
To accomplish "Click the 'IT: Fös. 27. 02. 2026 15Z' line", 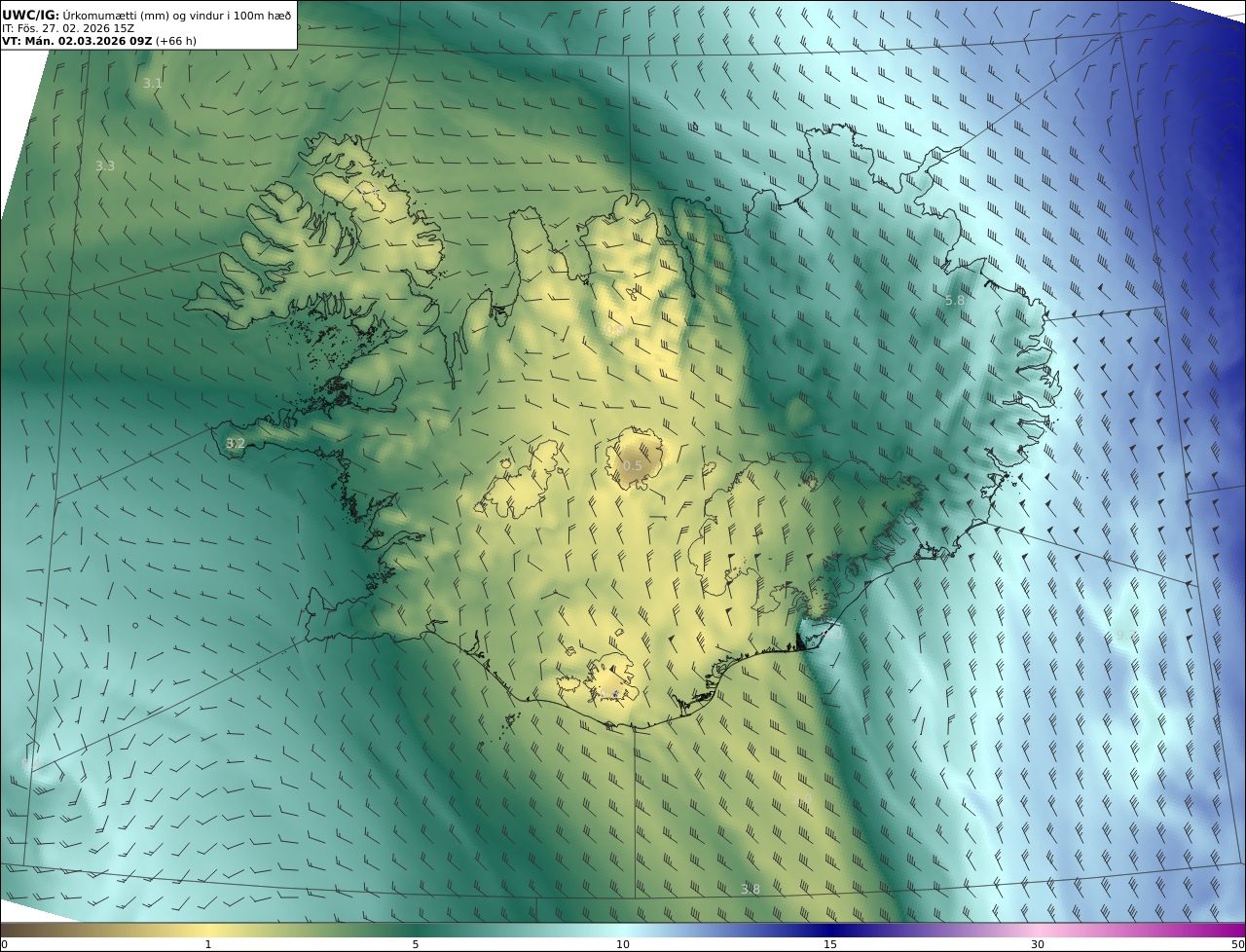I will 67,29.
